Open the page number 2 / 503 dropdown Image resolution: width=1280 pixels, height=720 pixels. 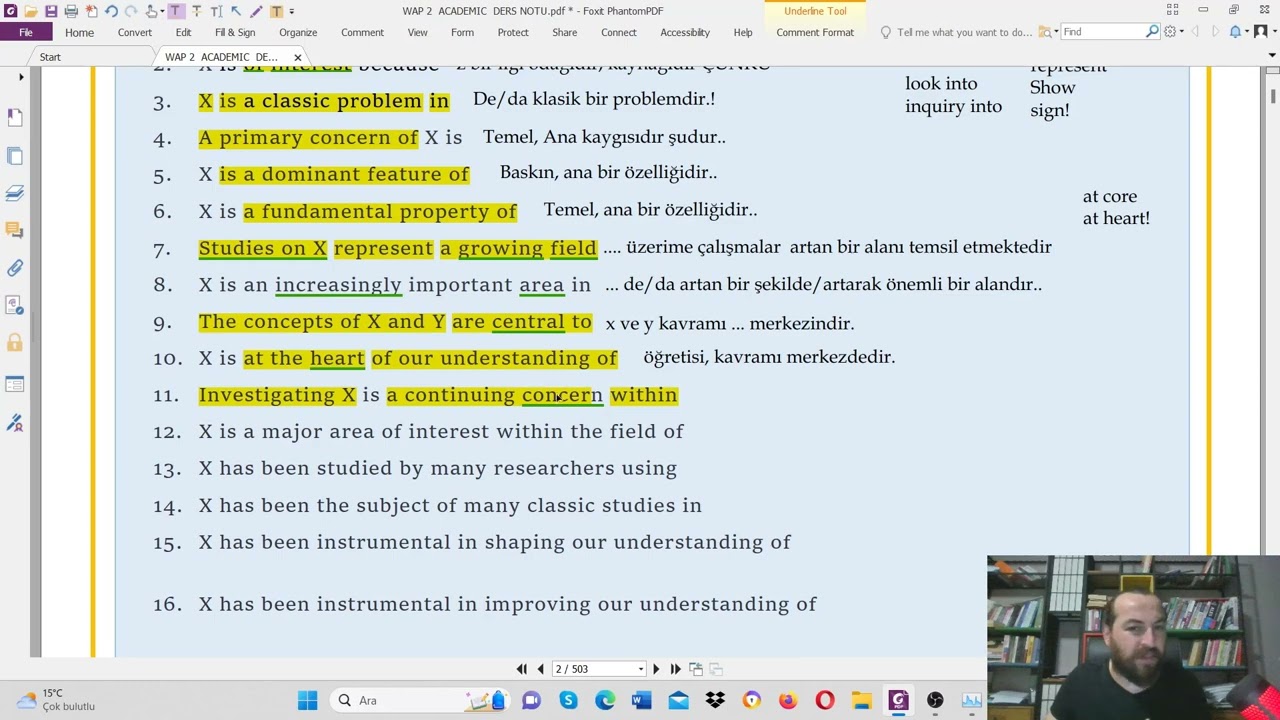point(640,669)
